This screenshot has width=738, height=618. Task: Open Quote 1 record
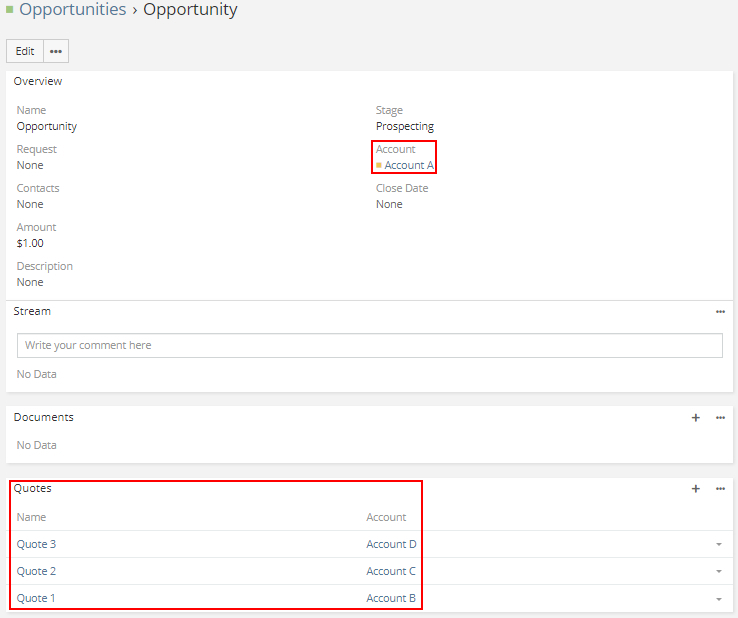pos(36,598)
